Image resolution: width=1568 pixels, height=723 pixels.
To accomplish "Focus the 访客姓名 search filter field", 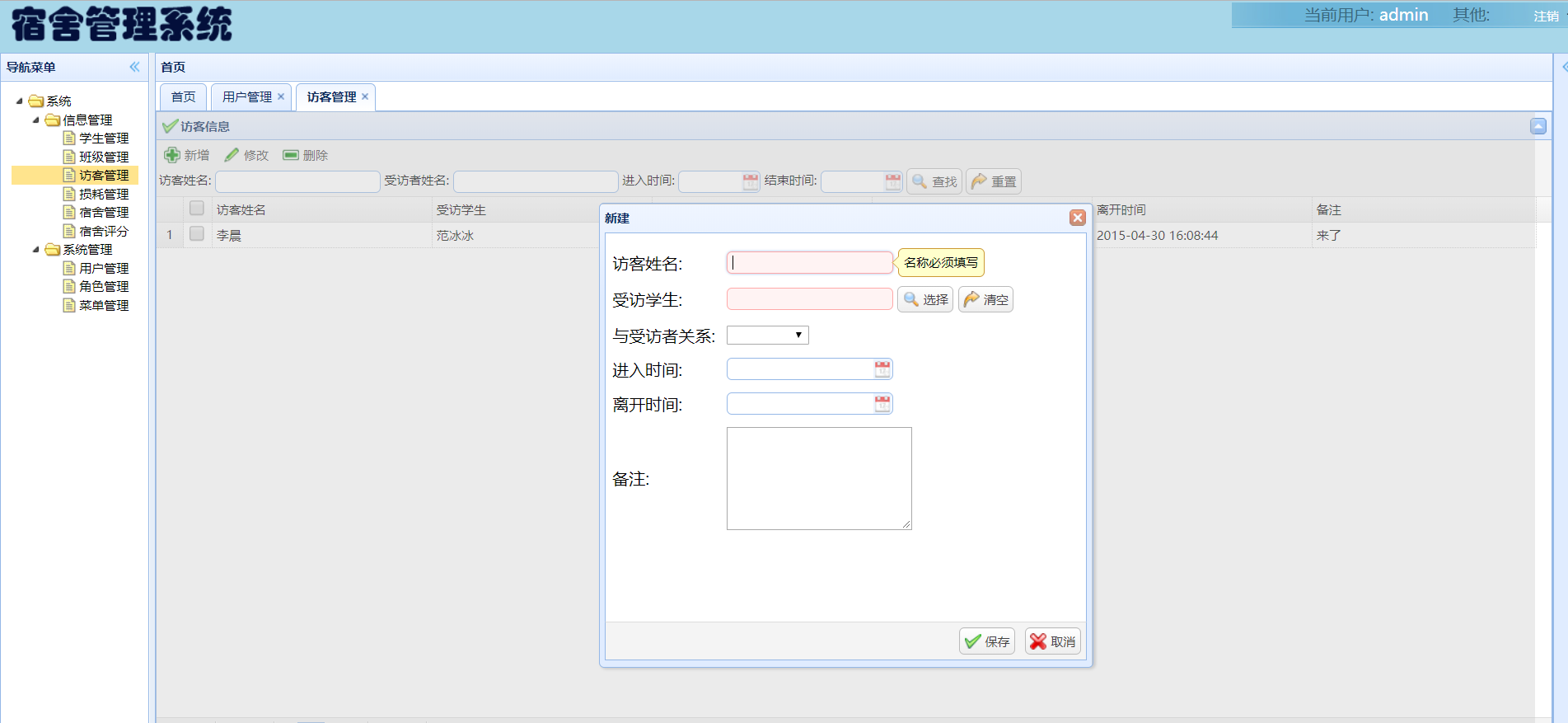I will [x=297, y=181].
